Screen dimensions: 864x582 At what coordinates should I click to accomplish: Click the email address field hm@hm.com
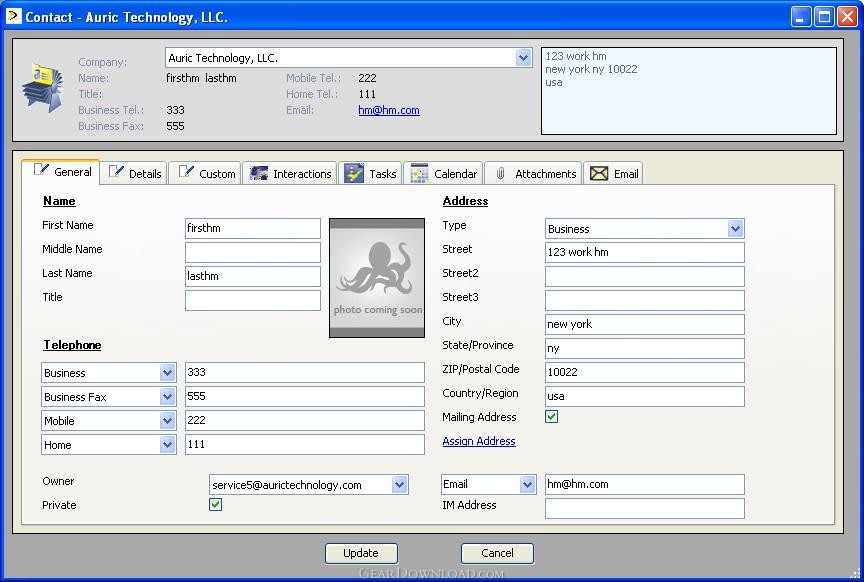click(645, 484)
